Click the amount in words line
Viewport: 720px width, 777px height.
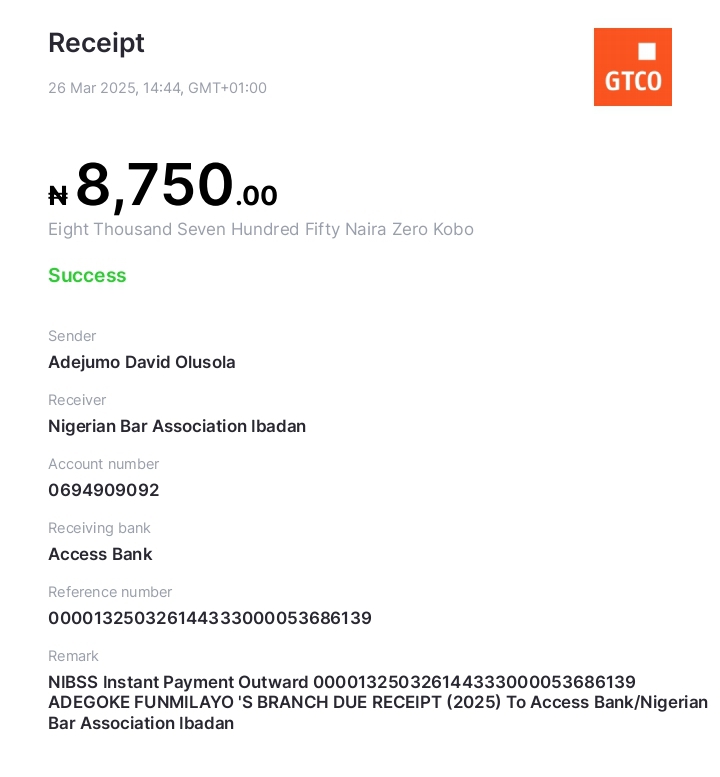coord(261,229)
